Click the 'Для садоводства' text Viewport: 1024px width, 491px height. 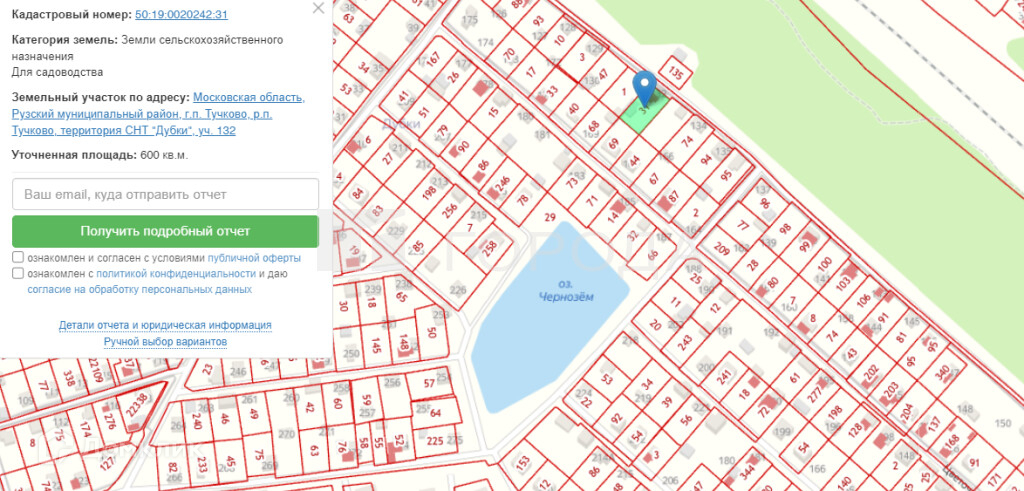click(x=57, y=72)
